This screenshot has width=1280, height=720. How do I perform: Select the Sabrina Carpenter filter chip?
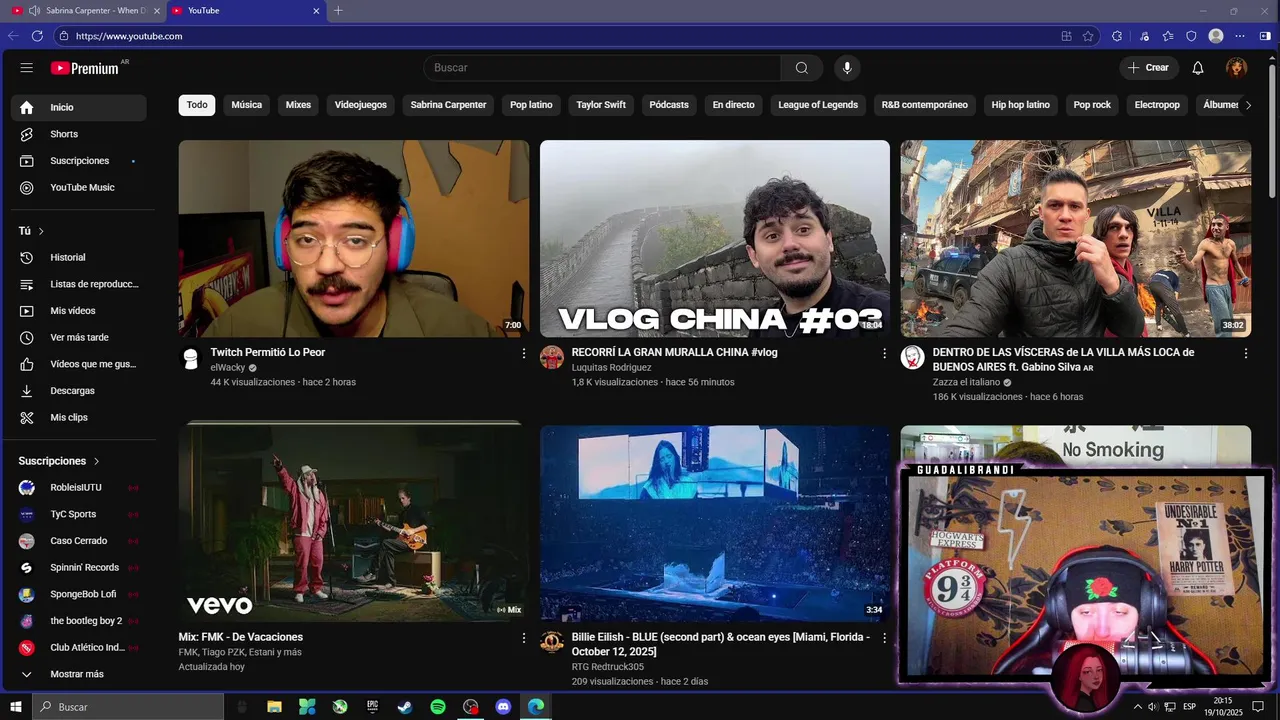pos(448,105)
